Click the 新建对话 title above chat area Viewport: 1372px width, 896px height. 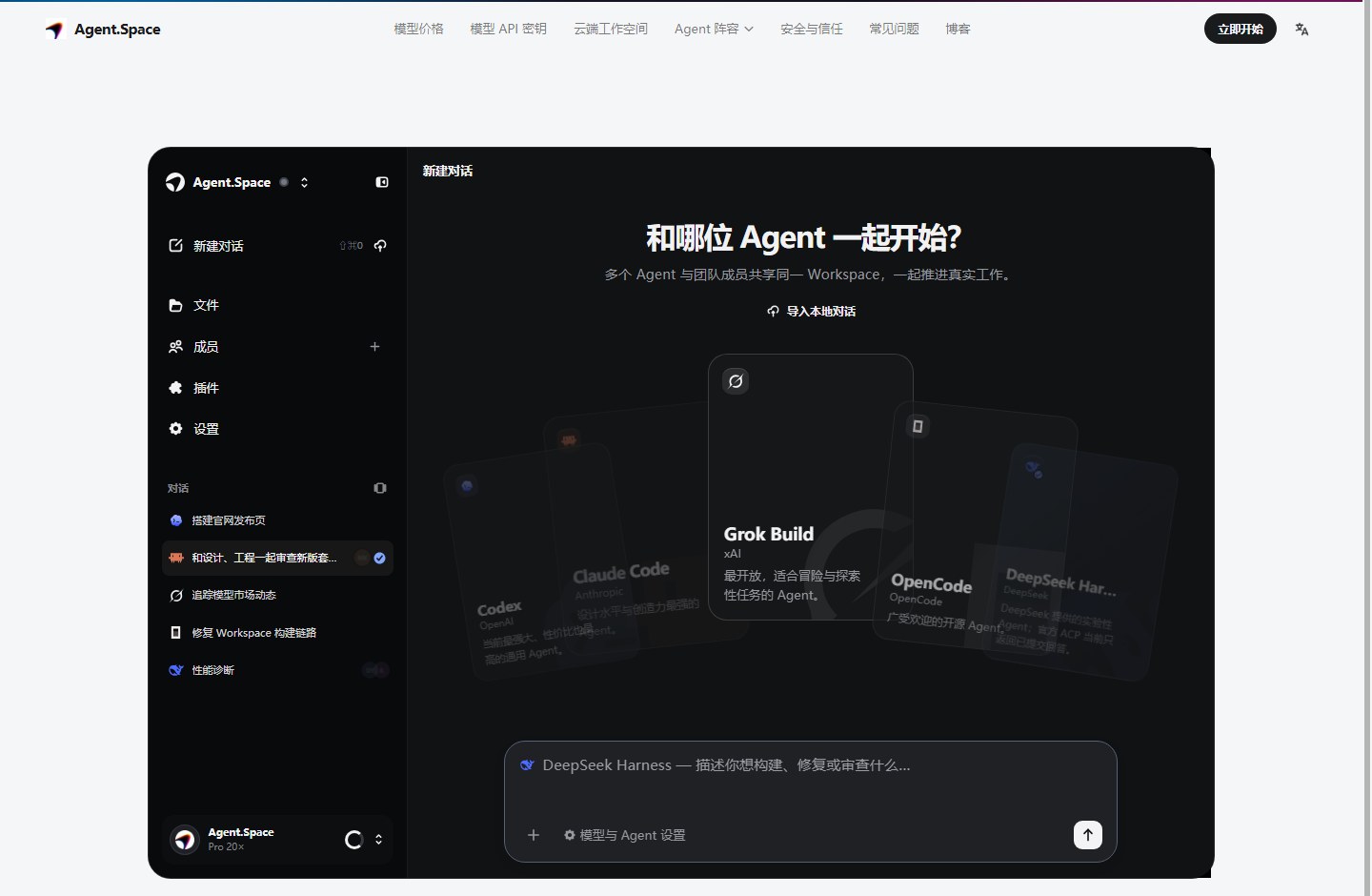coord(448,172)
